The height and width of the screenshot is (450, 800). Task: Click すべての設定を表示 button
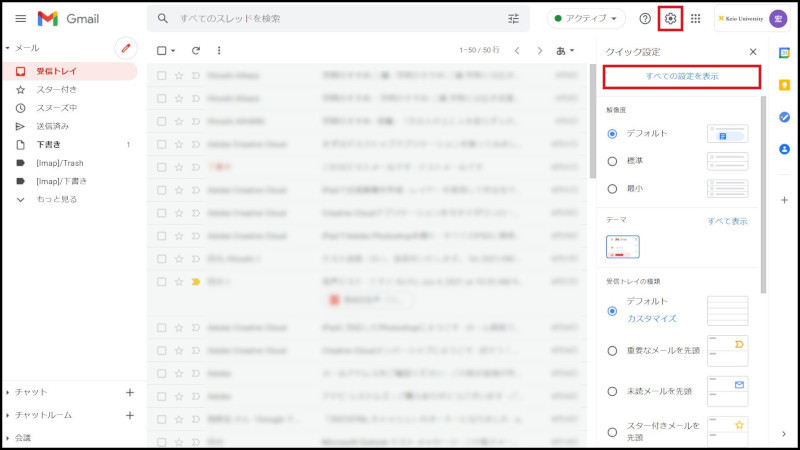(x=682, y=76)
